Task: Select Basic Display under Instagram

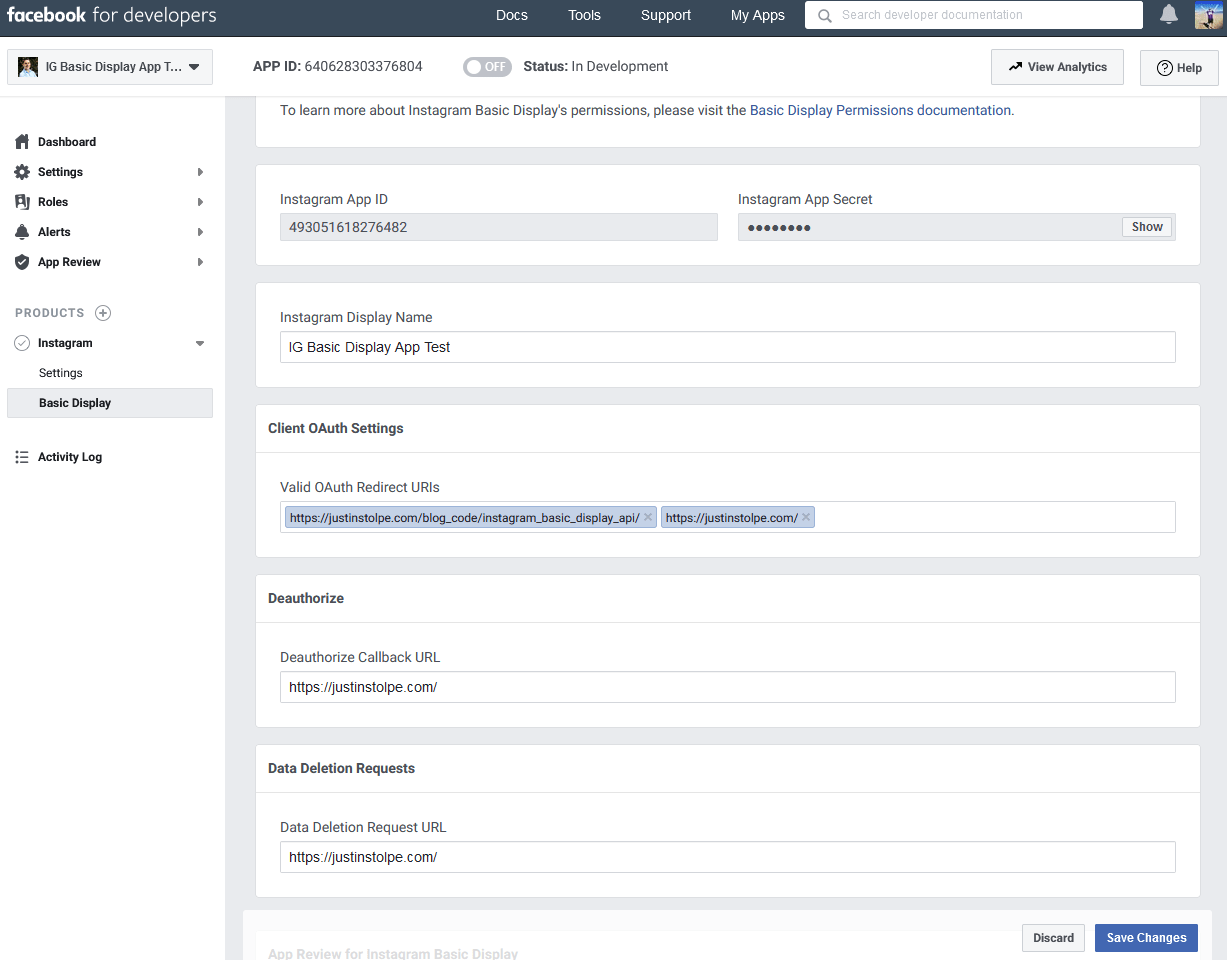Action: (x=110, y=403)
